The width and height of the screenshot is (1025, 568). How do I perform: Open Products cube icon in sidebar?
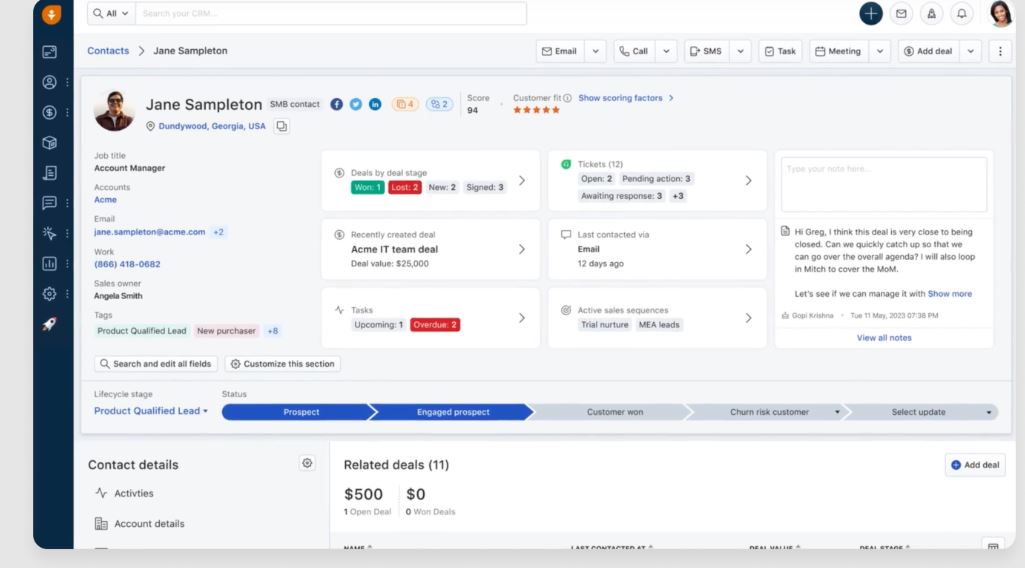click(x=49, y=142)
